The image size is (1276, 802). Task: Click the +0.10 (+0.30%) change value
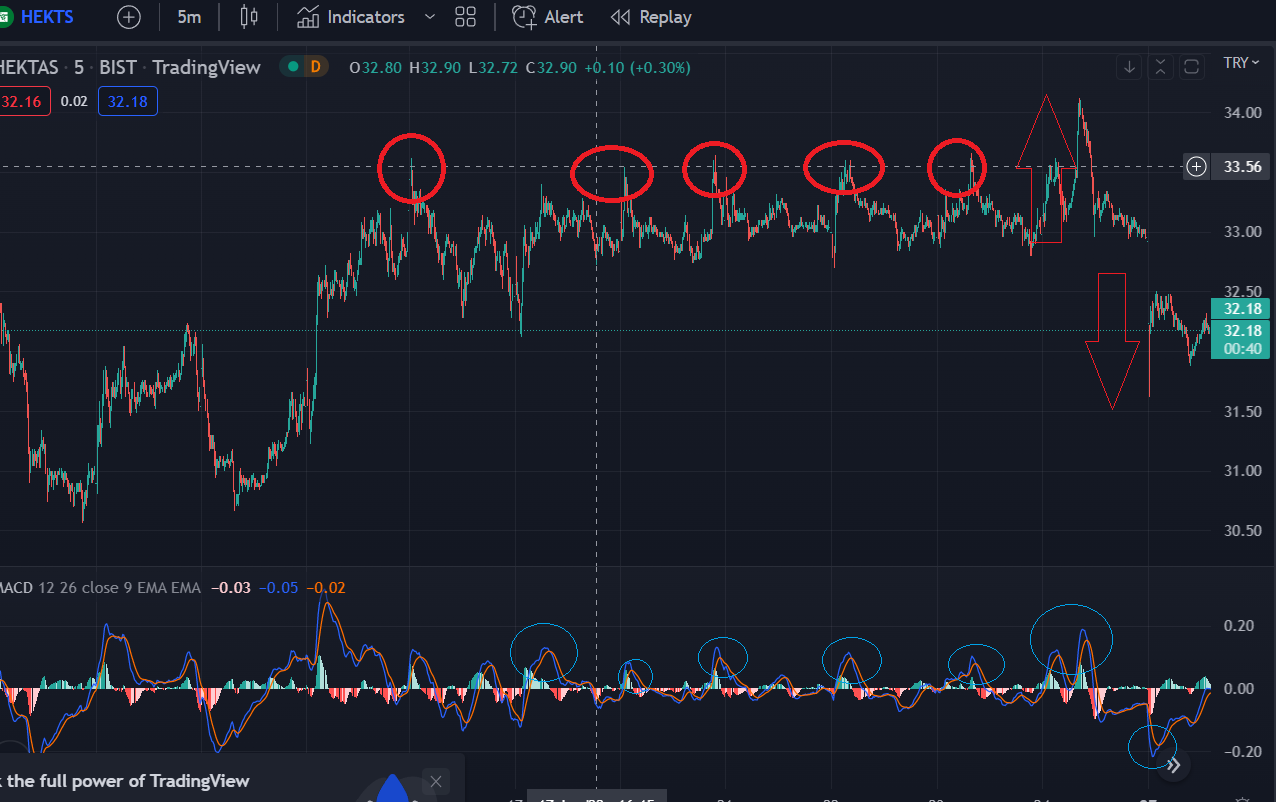click(x=637, y=67)
